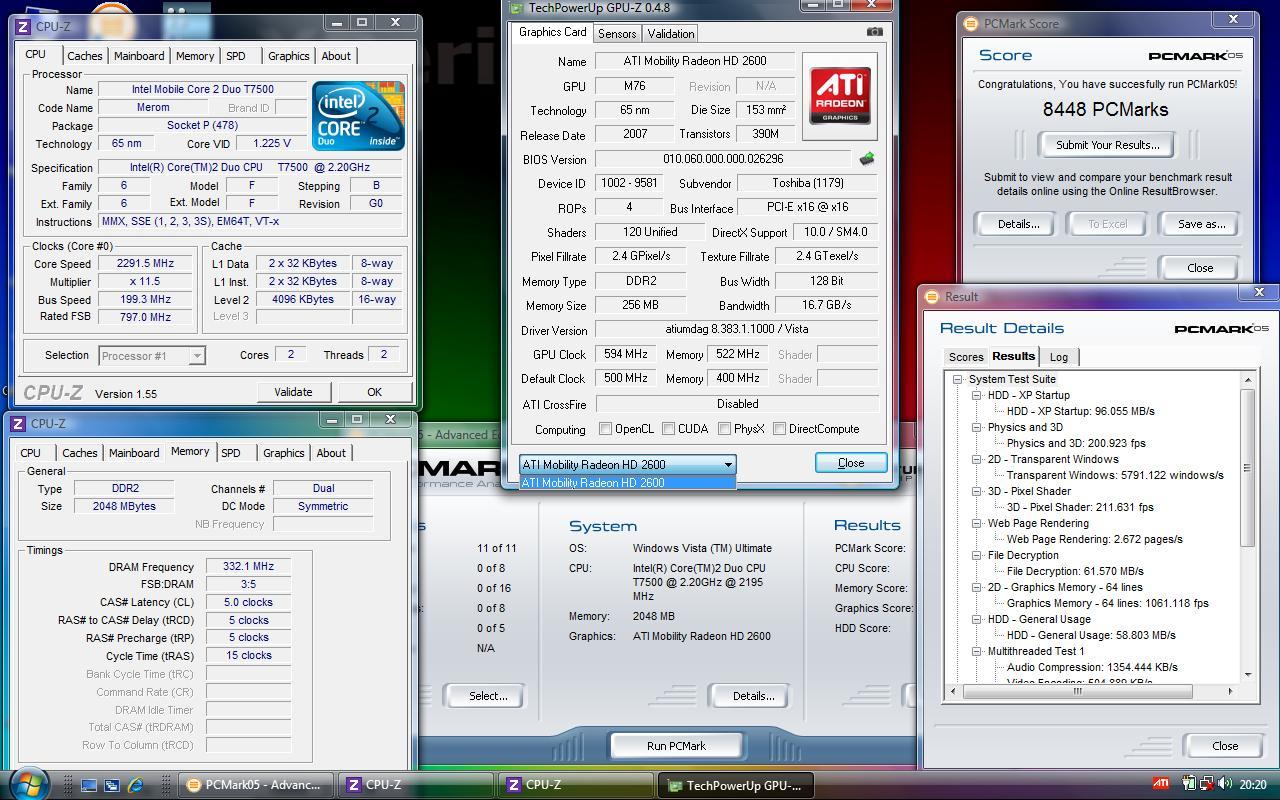
Task: Open the Sensors tab in GPU-Z
Action: pyautogui.click(x=617, y=33)
